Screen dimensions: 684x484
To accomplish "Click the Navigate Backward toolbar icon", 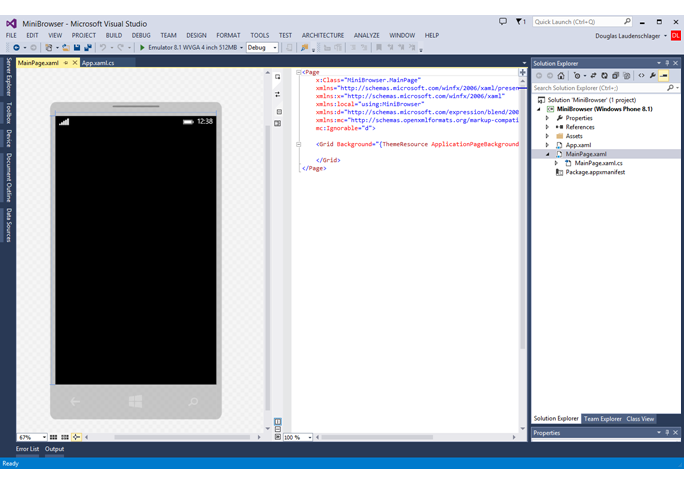I will coord(16,48).
